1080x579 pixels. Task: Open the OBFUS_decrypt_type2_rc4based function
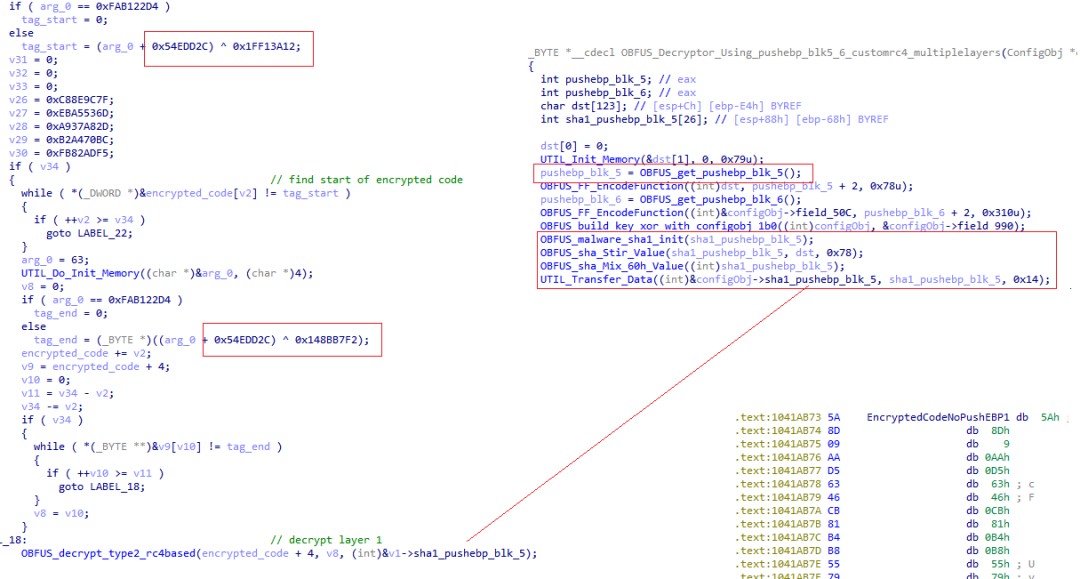click(109, 553)
